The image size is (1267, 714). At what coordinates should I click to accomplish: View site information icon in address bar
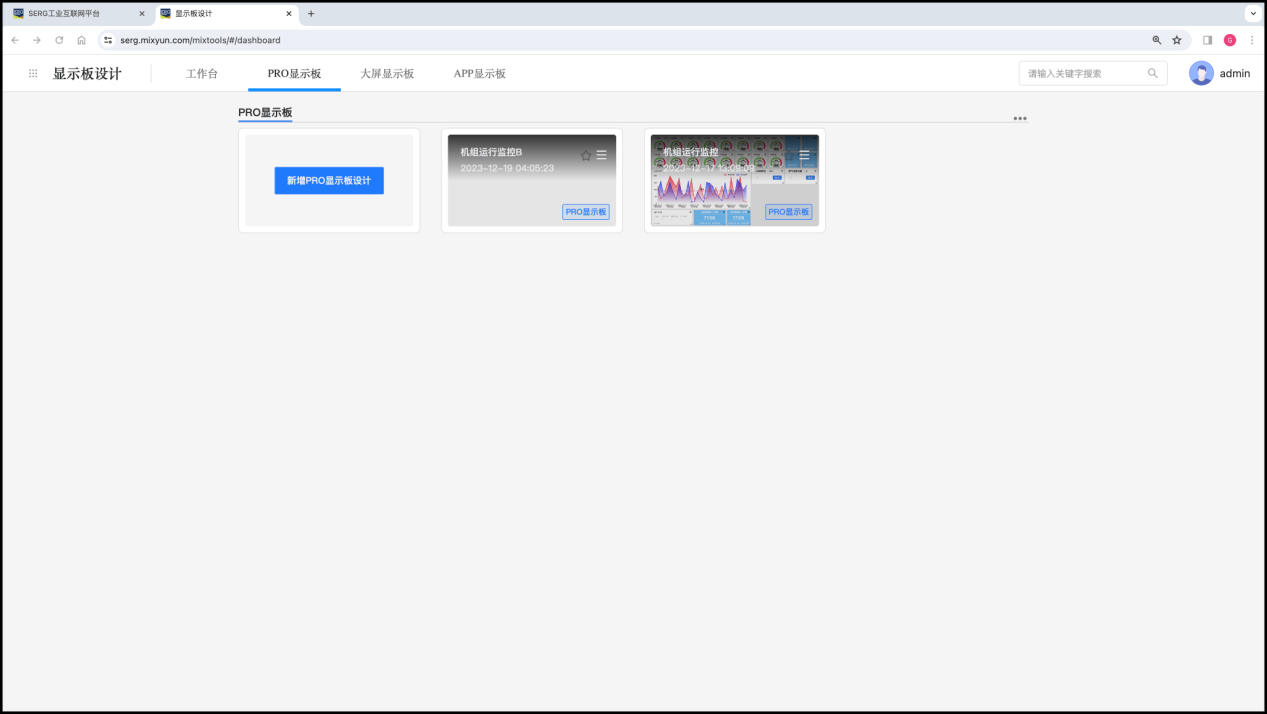point(108,40)
